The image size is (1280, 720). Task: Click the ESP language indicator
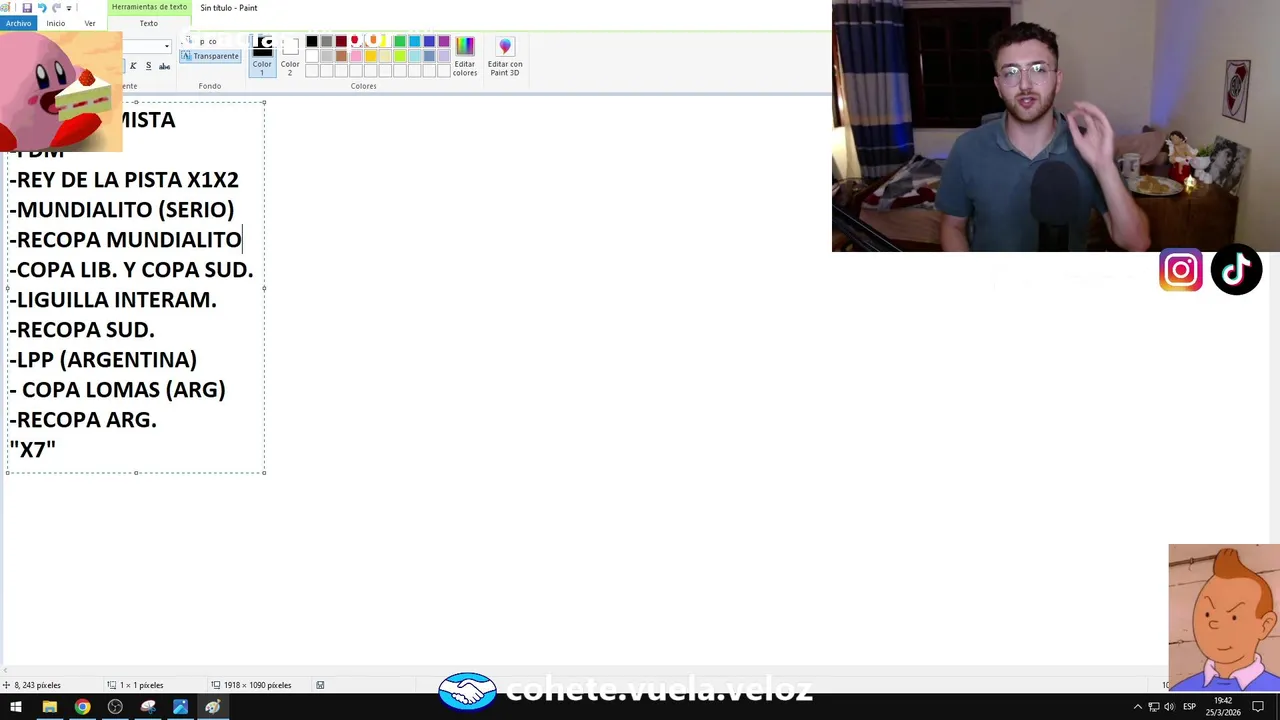tap(1189, 707)
